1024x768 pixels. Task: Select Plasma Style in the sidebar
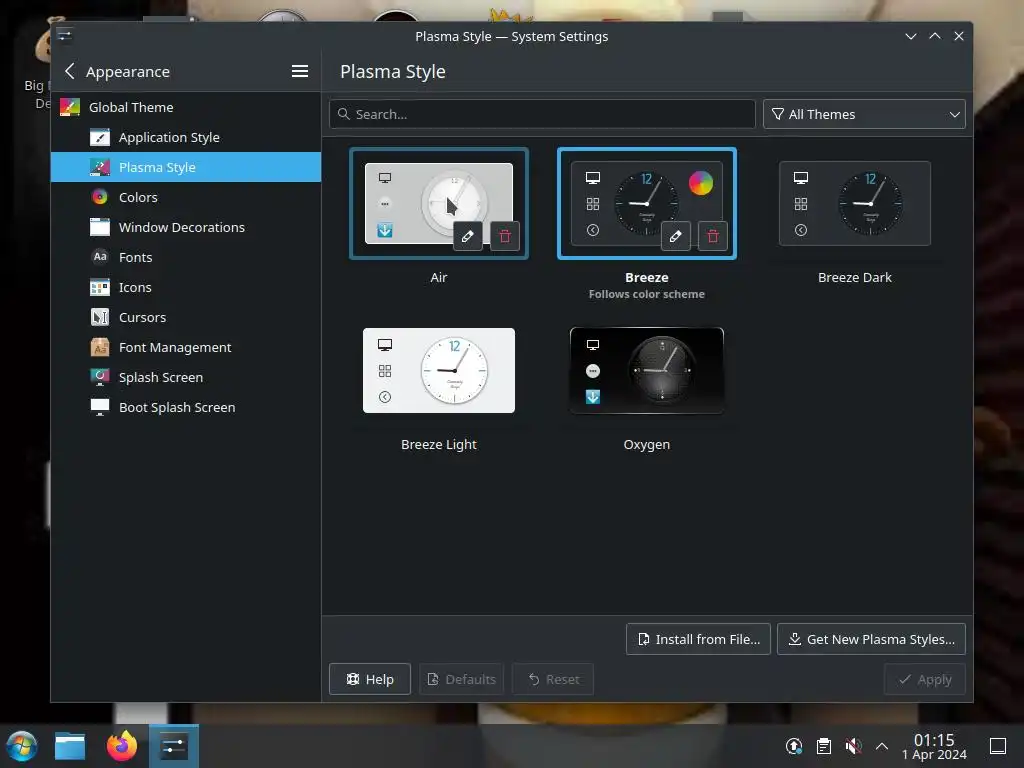185,167
